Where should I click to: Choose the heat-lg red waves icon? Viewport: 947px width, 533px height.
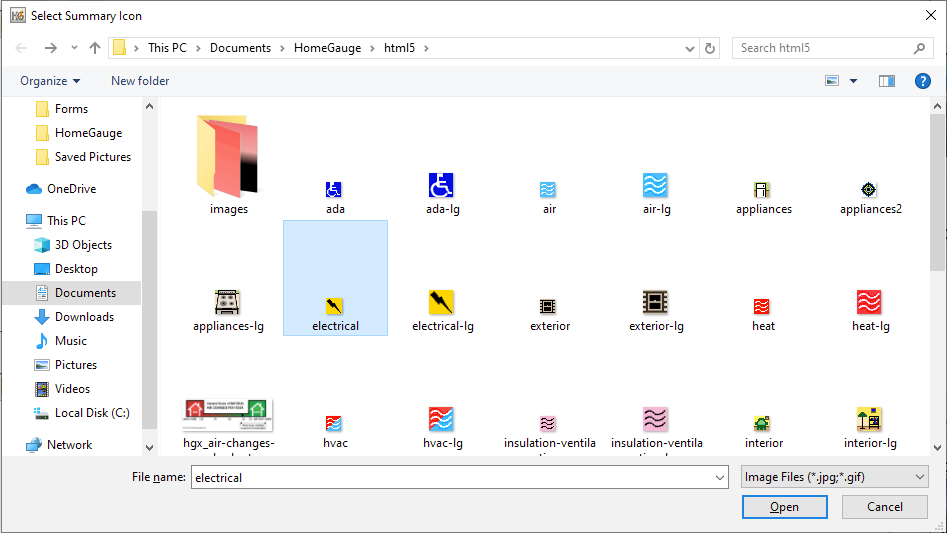click(869, 302)
